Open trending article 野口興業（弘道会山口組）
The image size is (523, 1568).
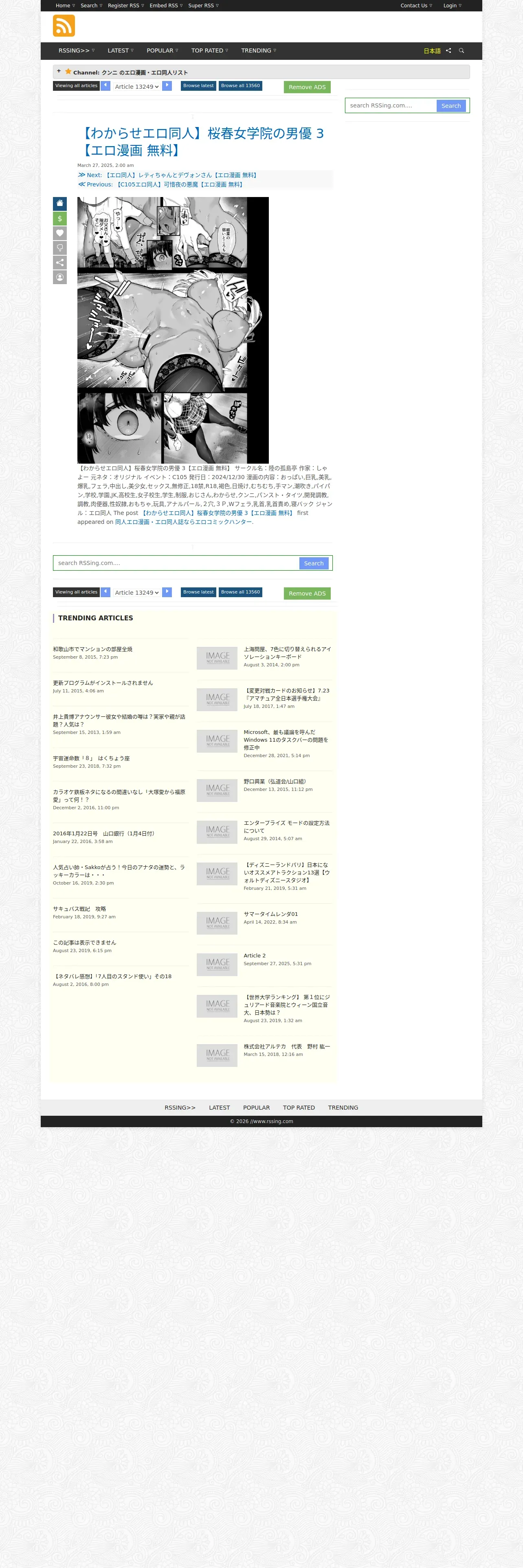coord(276,782)
